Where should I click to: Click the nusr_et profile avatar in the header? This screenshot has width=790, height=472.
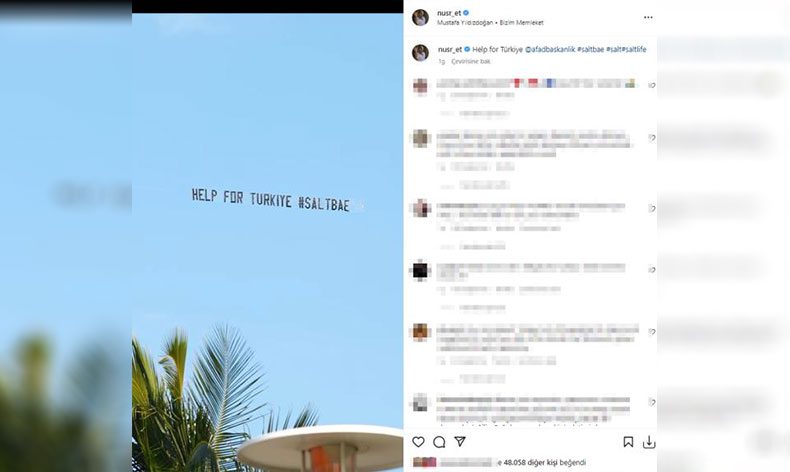pos(420,17)
